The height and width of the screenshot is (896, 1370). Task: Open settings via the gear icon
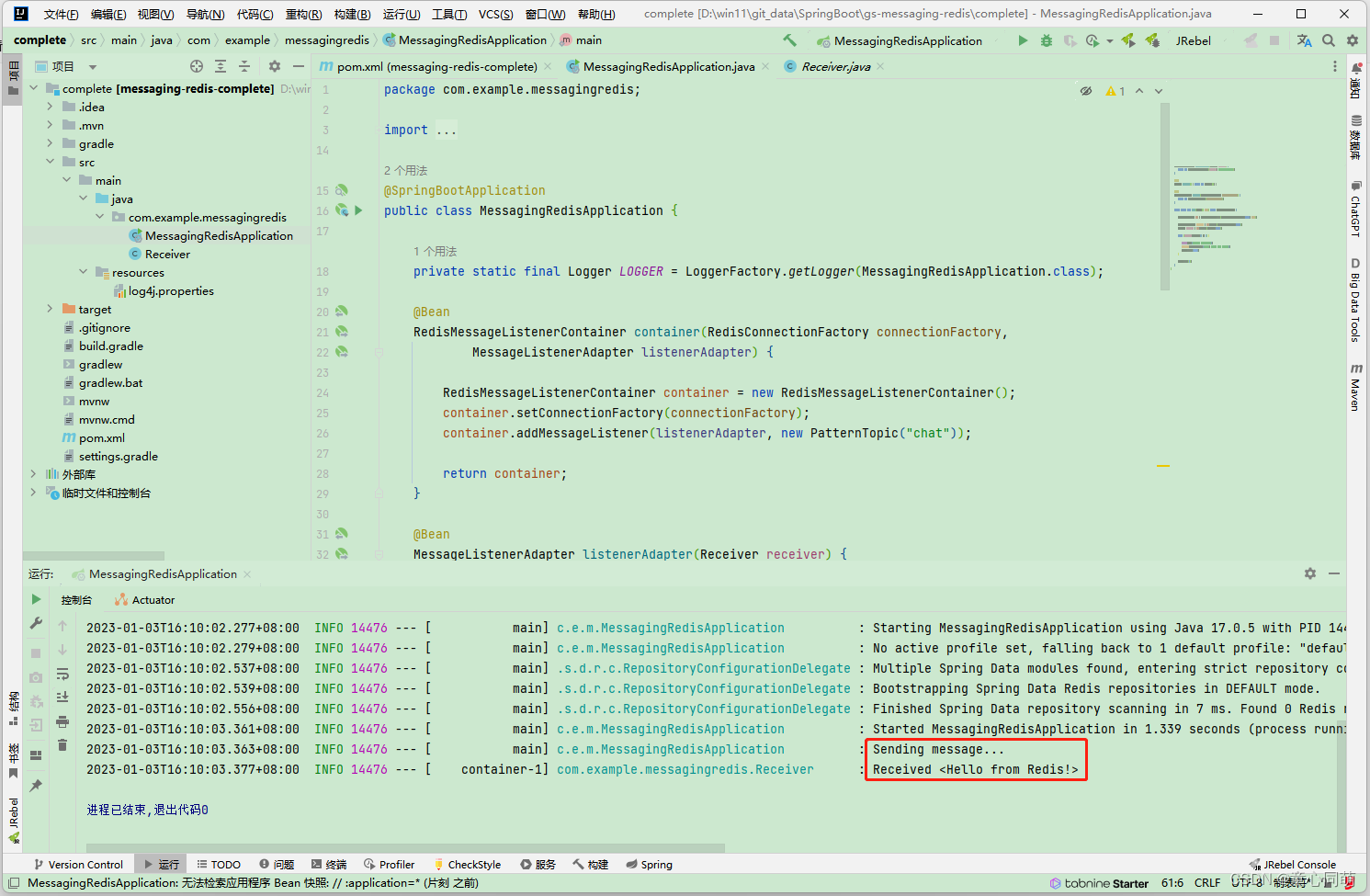(x=1352, y=40)
